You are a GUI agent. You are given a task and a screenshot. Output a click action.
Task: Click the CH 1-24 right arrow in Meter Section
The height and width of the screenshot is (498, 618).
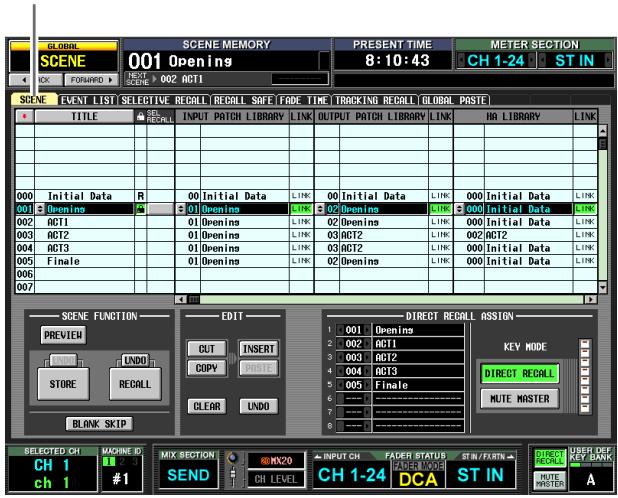(x=532, y=60)
